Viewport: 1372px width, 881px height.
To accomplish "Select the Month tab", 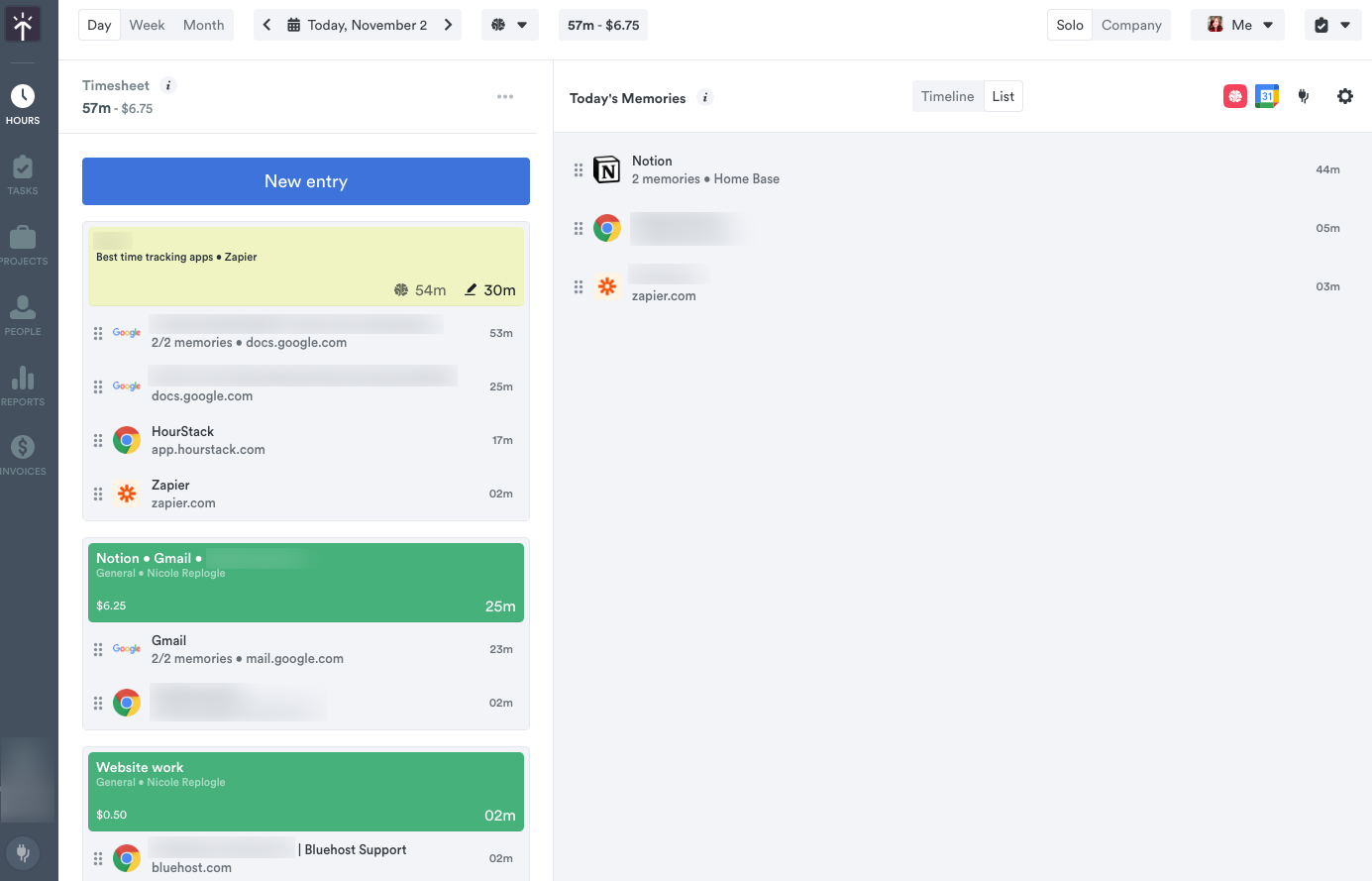I will click(203, 25).
